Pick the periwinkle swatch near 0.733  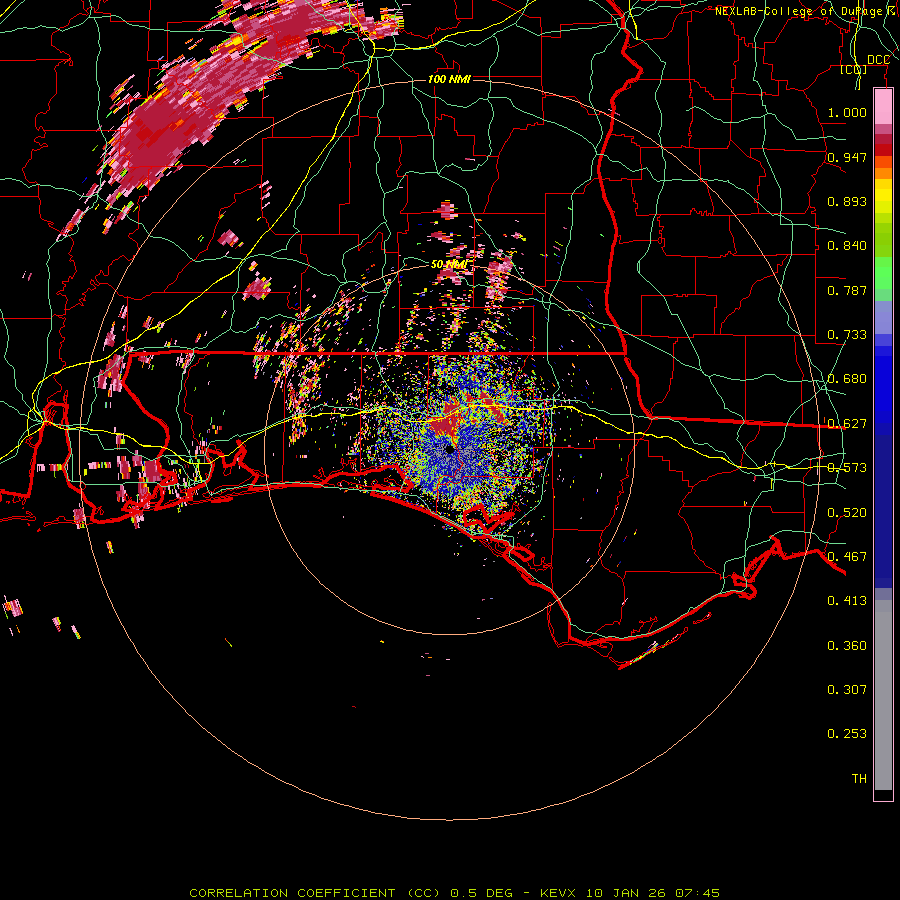point(883,319)
